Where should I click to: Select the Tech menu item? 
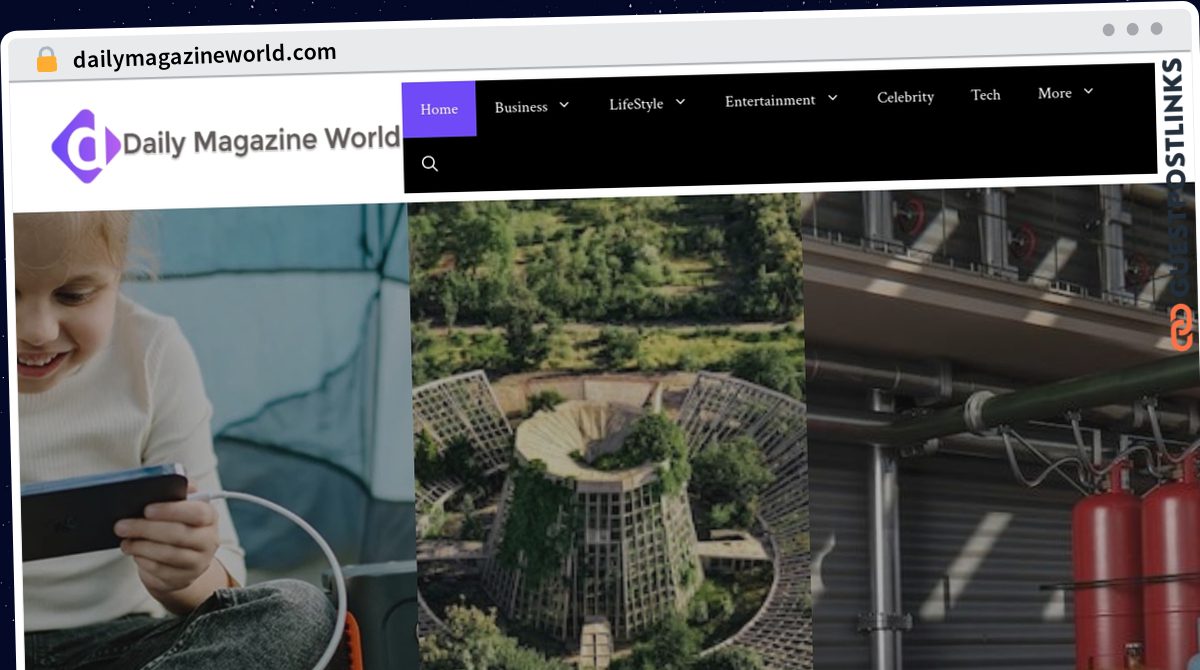click(x=985, y=95)
